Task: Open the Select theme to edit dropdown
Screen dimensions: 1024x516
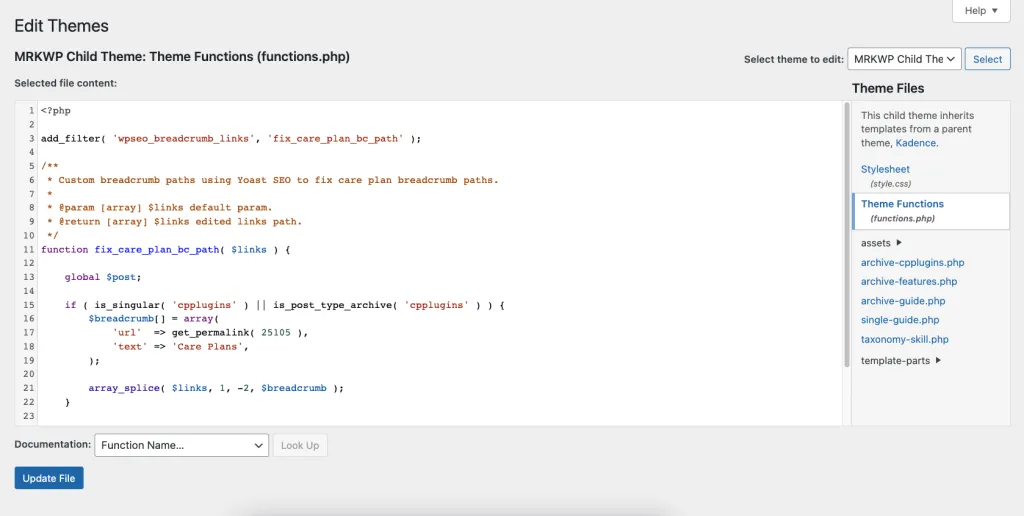Action: coord(904,59)
